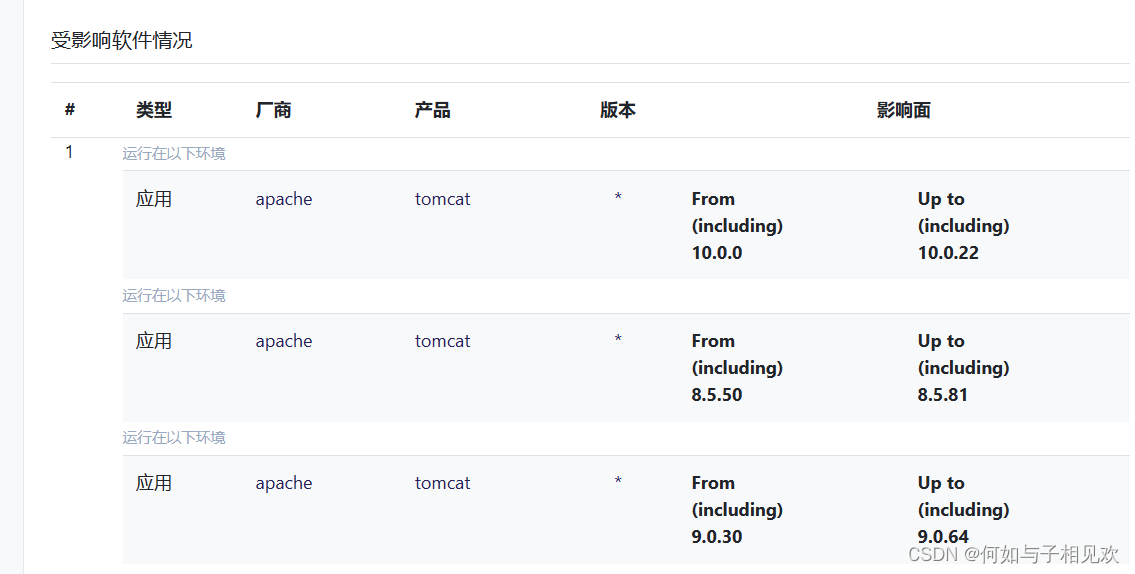
Task: Click Up to (including) 10.0.22 cell
Action: pyautogui.click(x=963, y=226)
